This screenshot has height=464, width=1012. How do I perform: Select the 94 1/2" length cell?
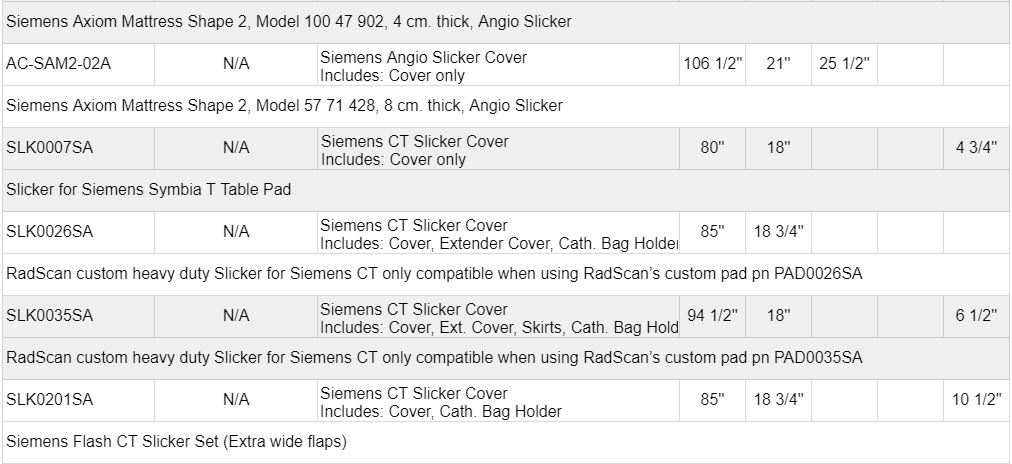point(711,316)
